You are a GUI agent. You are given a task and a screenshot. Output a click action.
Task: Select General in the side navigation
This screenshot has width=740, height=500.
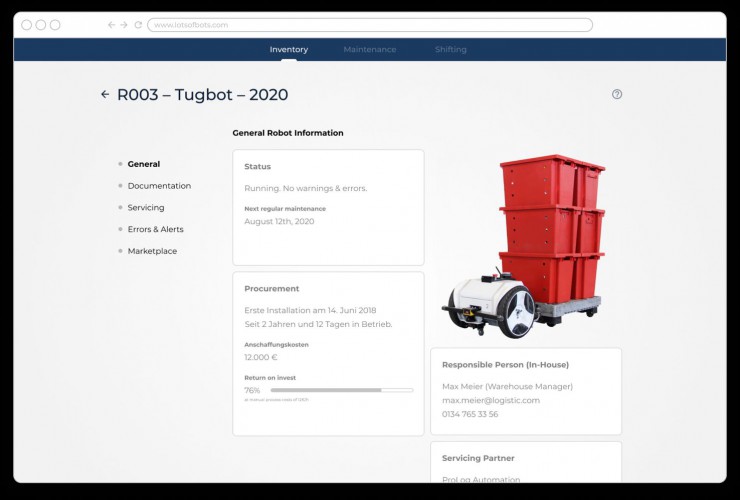(143, 164)
